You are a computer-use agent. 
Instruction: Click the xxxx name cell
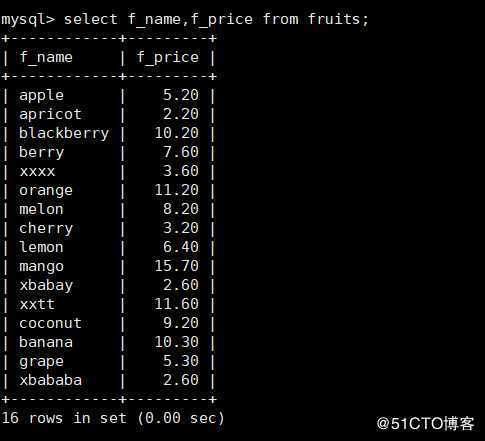(37, 172)
